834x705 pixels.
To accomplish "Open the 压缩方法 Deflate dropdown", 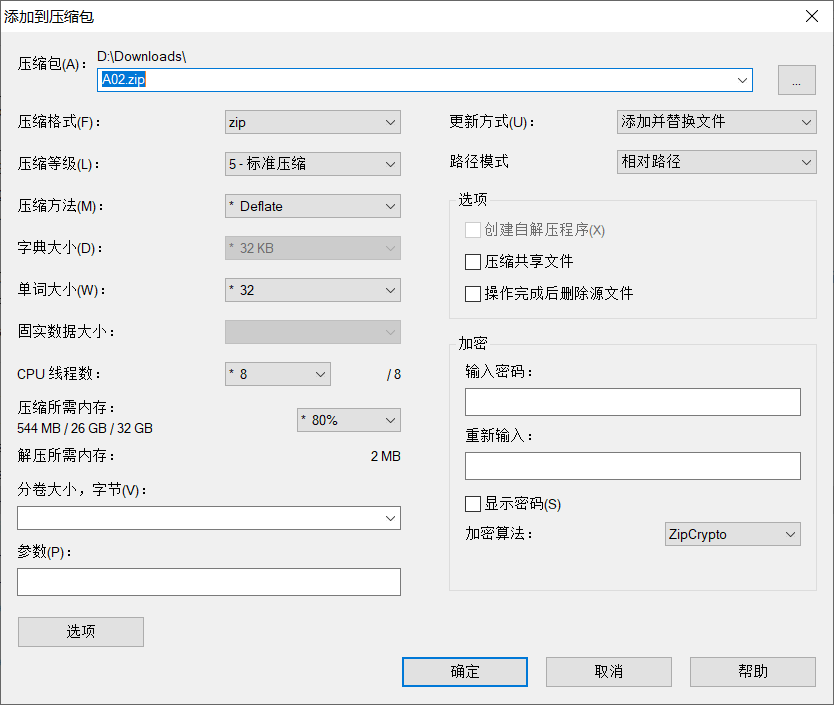I will click(313, 206).
